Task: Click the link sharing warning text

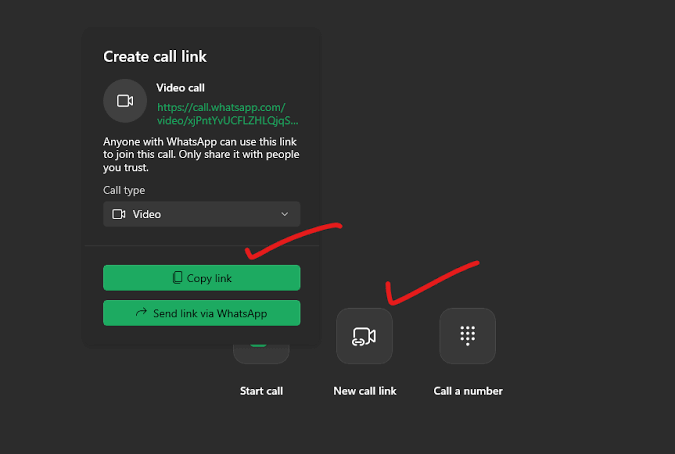Action: (x=200, y=154)
